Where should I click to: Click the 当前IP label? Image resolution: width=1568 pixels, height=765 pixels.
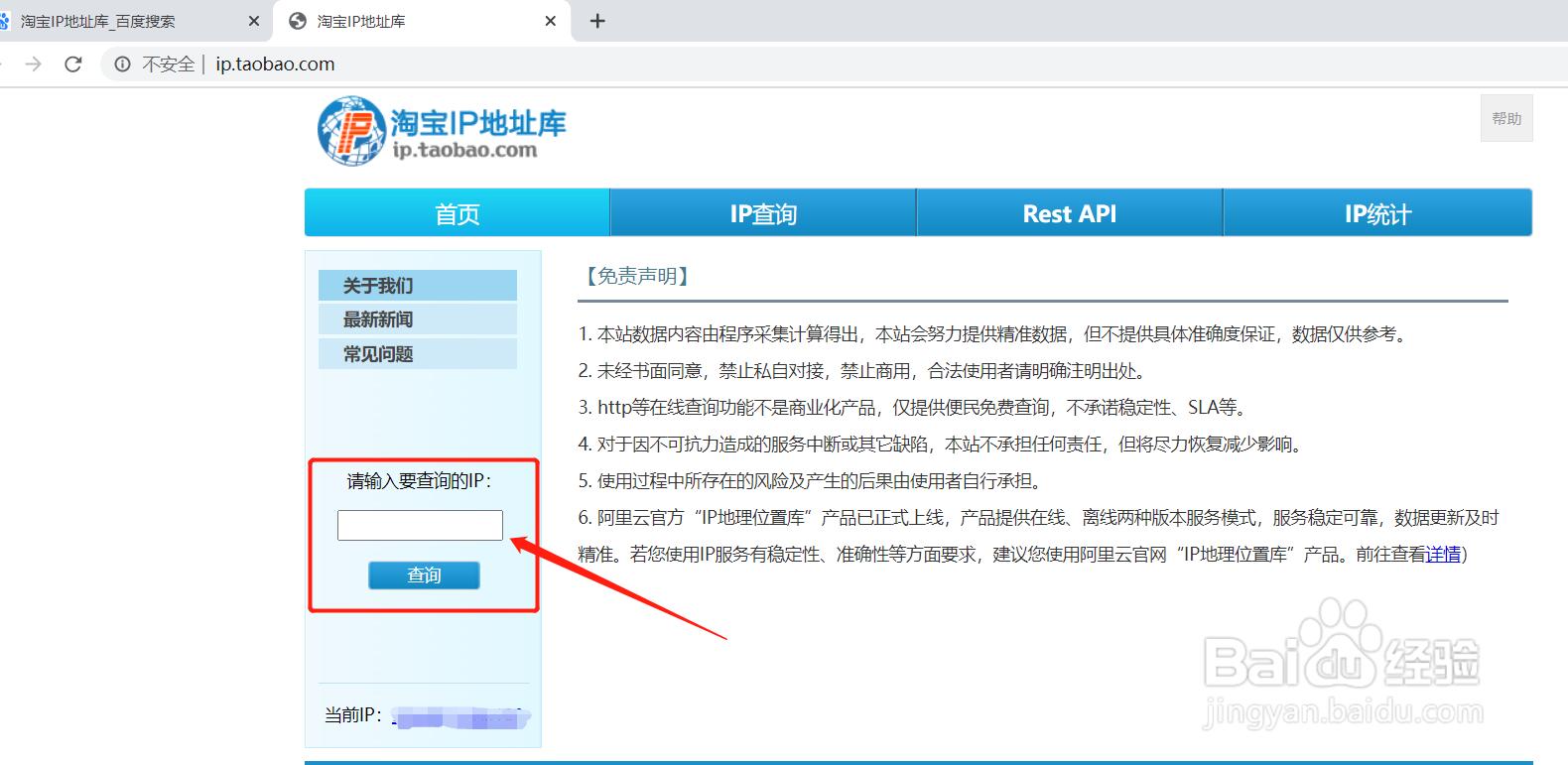click(x=353, y=714)
